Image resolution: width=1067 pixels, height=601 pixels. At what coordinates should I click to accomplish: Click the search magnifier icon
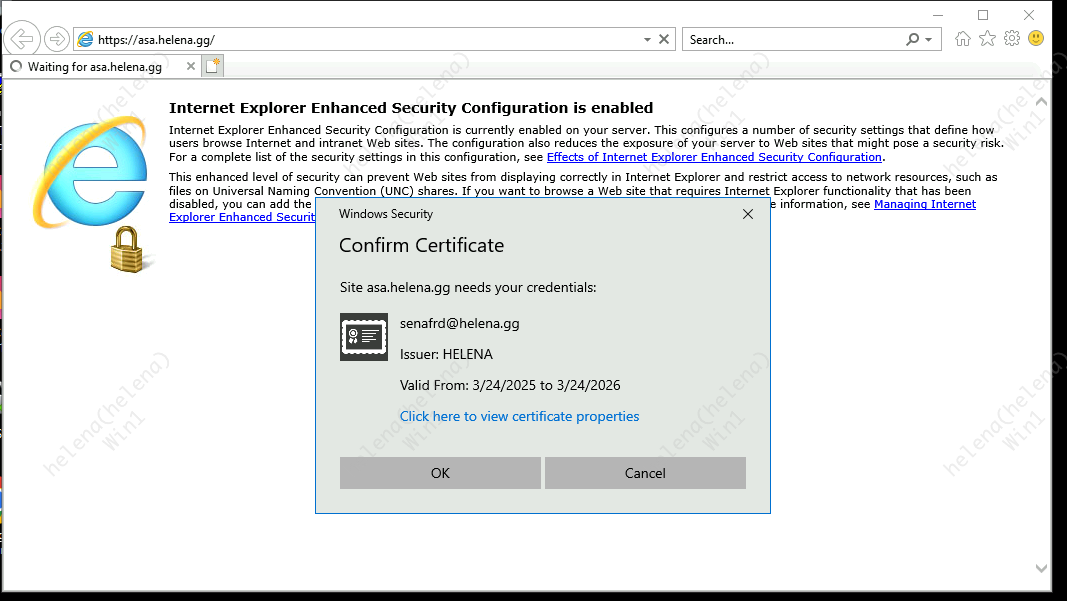pyautogui.click(x=912, y=40)
